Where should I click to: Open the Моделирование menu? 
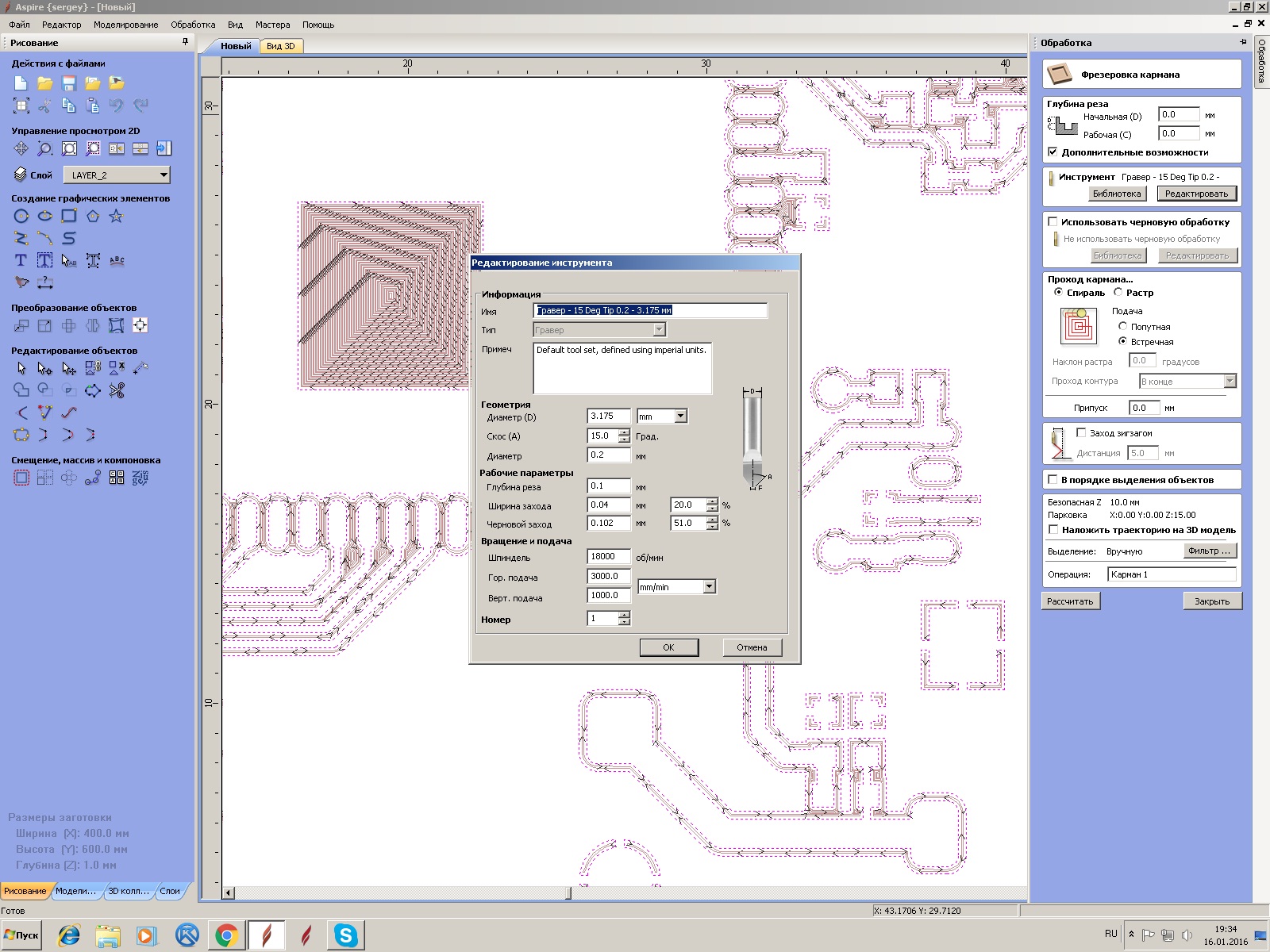point(125,25)
